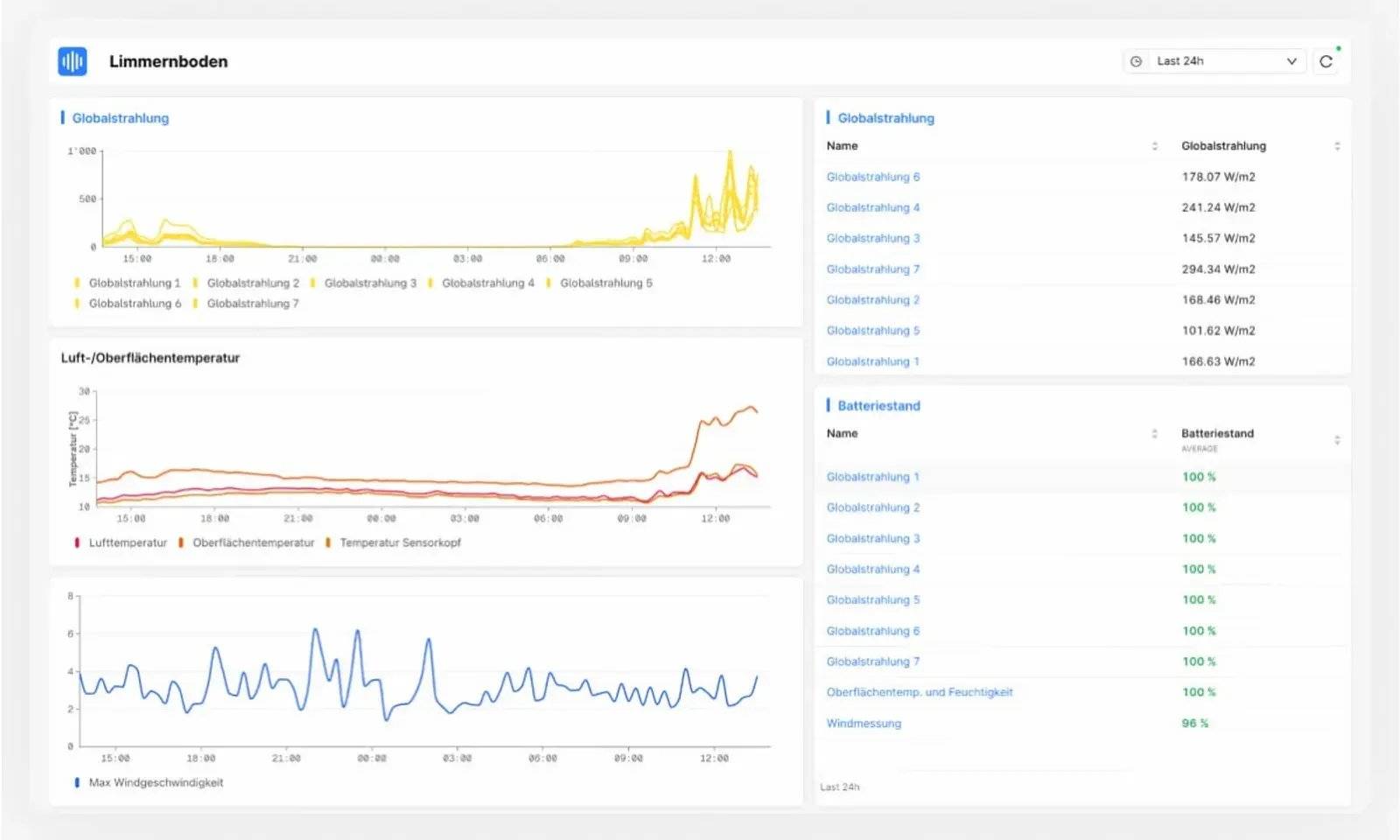The width and height of the screenshot is (1400, 840).
Task: Open Globalstrahlung 3 in radiation table
Action: point(873,238)
